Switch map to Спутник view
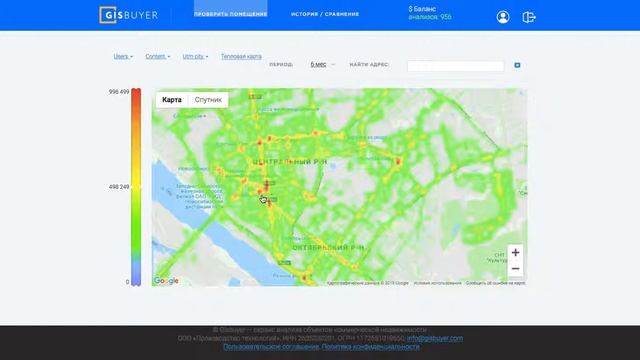640x360 pixels. coord(208,100)
